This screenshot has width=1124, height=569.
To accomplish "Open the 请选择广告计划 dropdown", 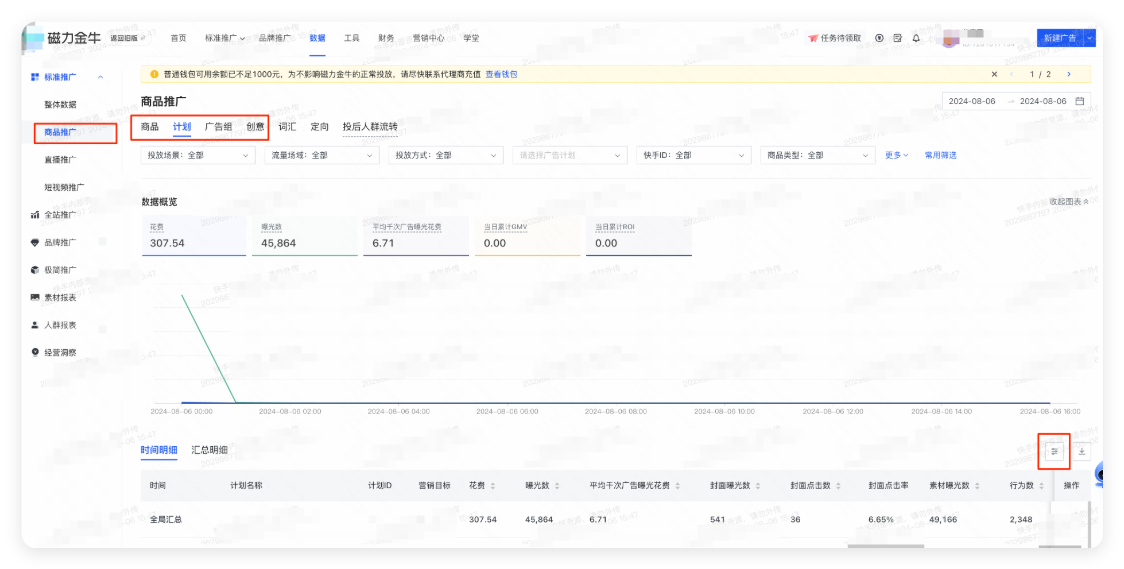I will click(x=570, y=155).
